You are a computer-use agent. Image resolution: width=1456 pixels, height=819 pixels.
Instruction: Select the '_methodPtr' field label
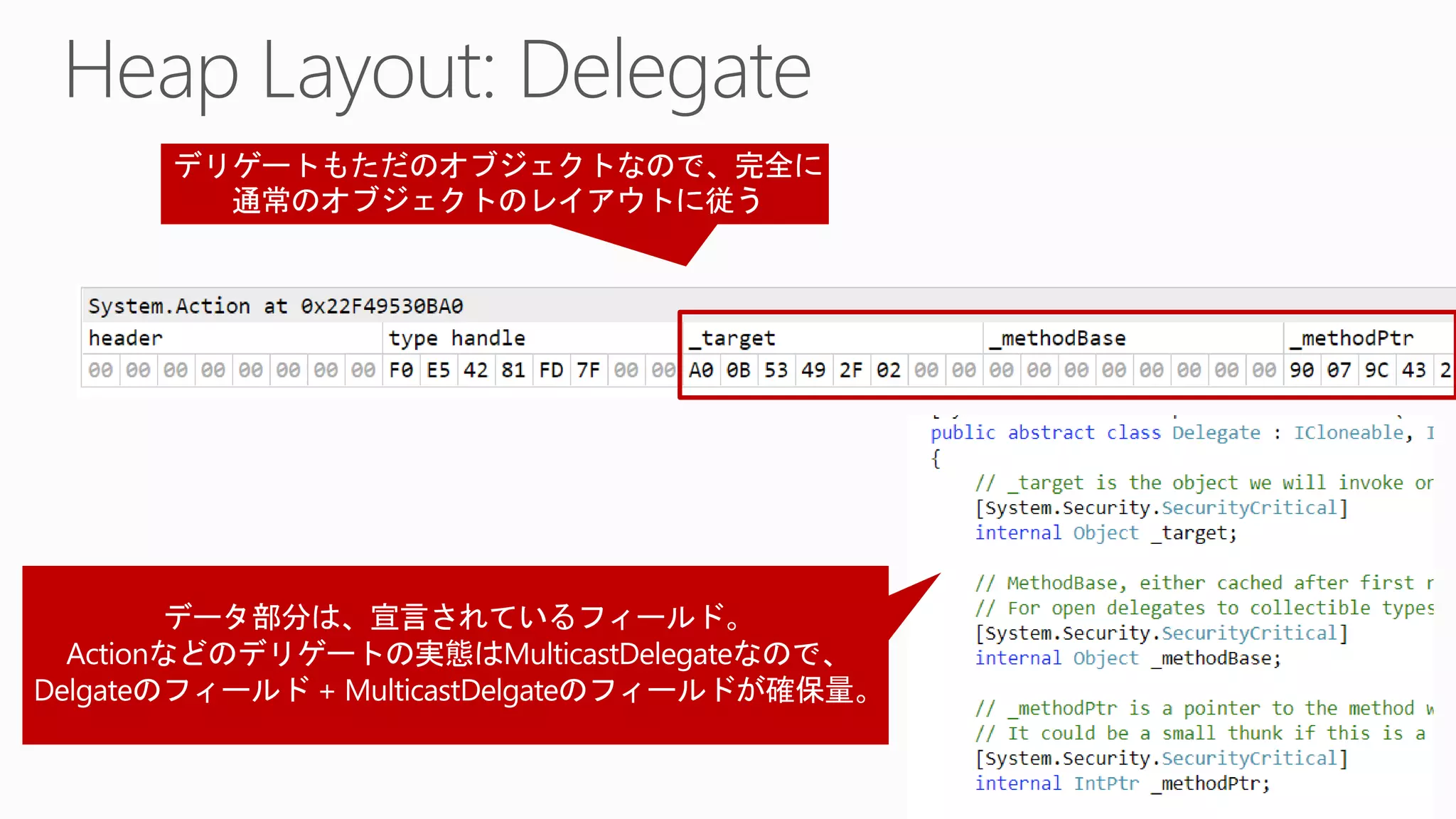[x=1351, y=338]
